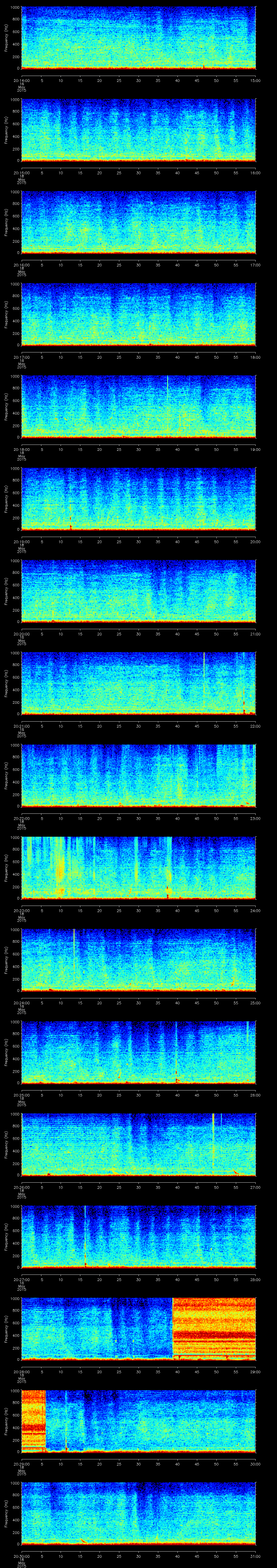Select the spectrogram plot beginning at 20:30:00
The height and width of the screenshot is (1568, 277).
pos(139,1514)
